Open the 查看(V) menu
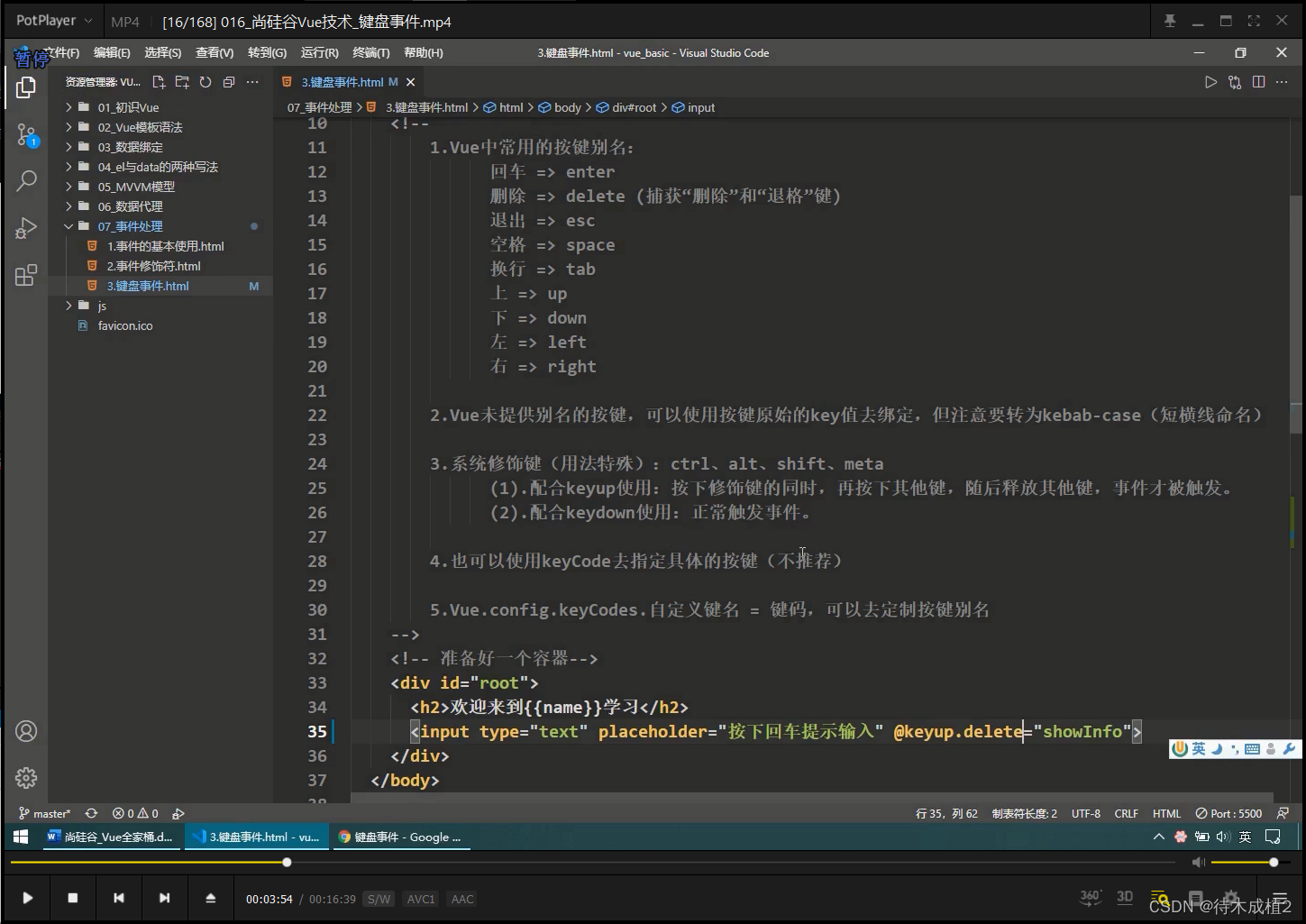This screenshot has height=924, width=1306. [x=215, y=53]
